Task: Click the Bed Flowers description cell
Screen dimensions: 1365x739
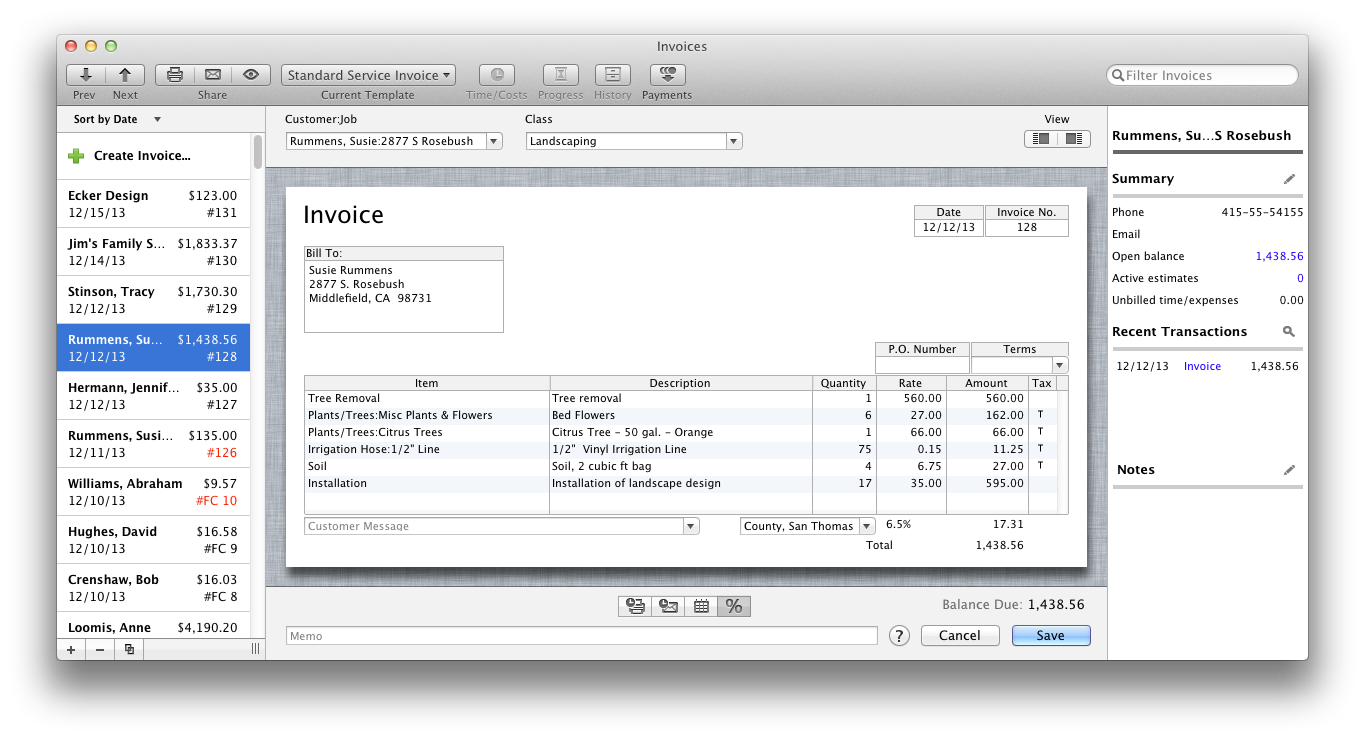Action: coord(681,415)
